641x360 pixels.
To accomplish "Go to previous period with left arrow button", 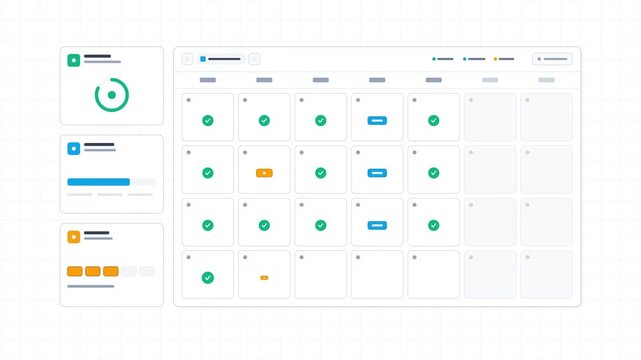I will (188, 59).
